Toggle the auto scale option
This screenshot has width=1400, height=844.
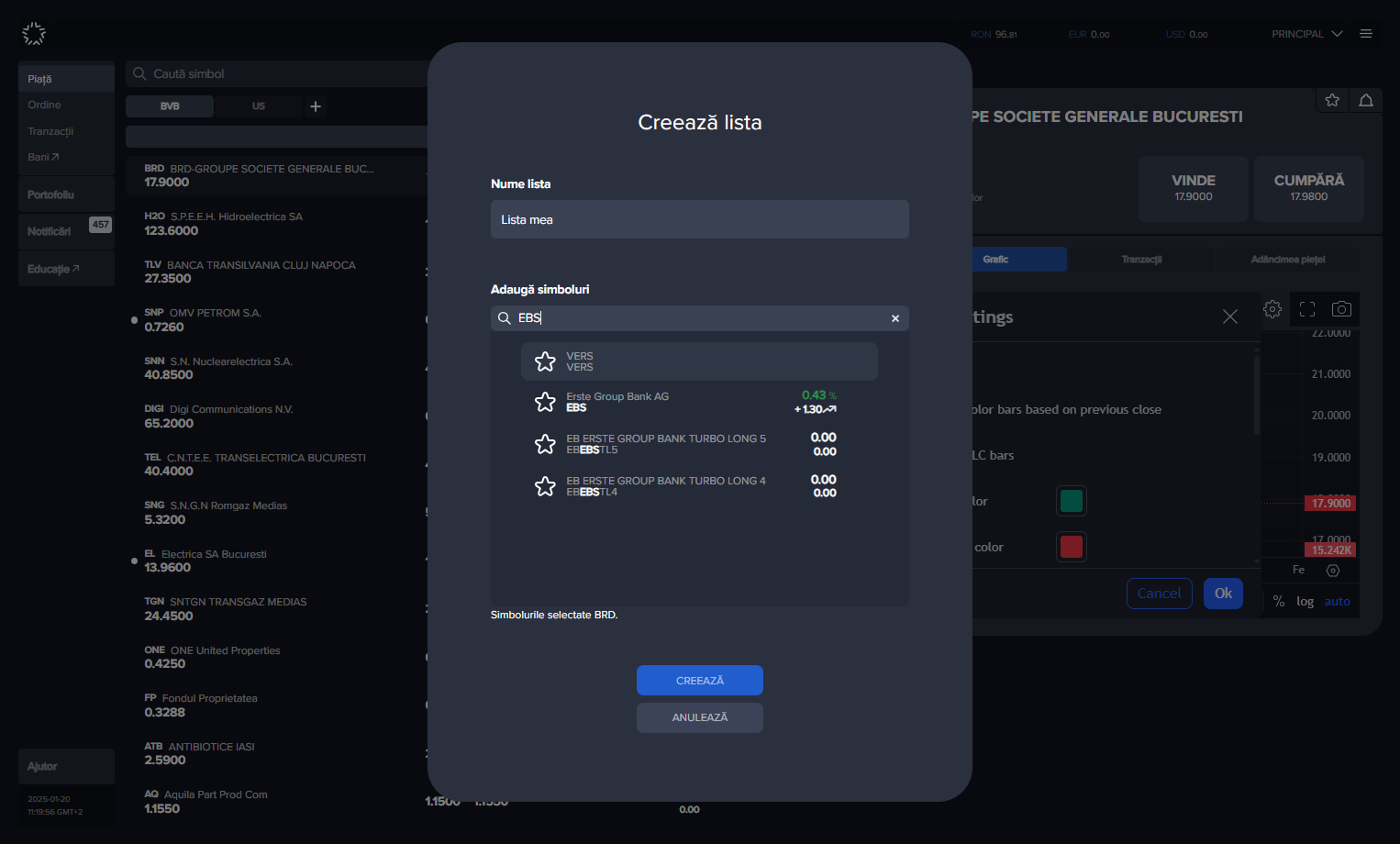coord(1338,602)
